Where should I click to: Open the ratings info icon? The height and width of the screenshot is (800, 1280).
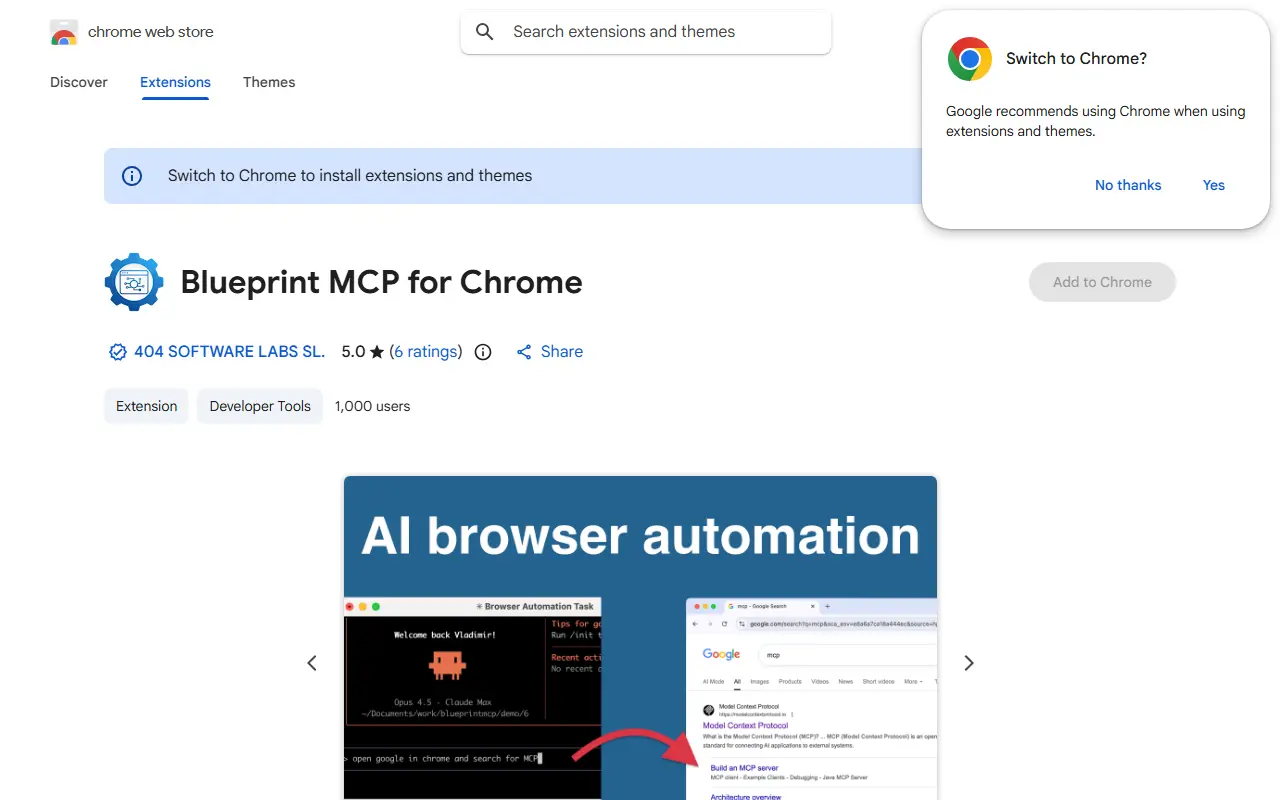coord(483,352)
